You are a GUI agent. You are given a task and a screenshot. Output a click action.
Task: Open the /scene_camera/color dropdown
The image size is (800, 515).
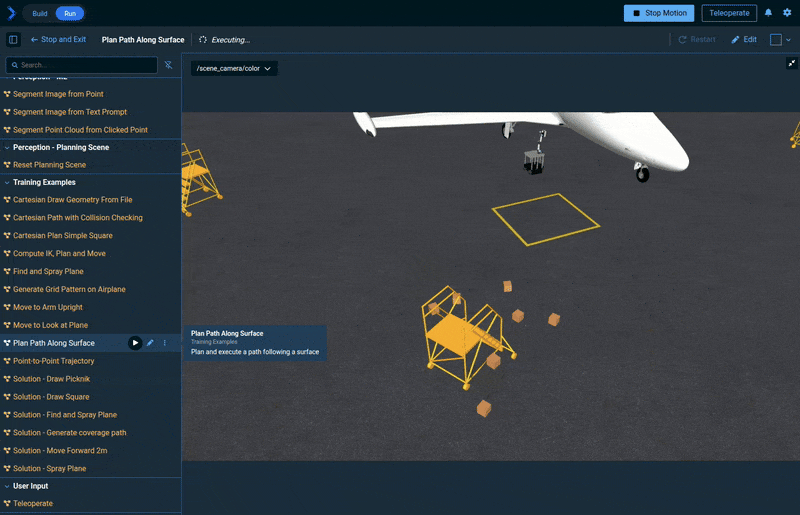(234, 68)
